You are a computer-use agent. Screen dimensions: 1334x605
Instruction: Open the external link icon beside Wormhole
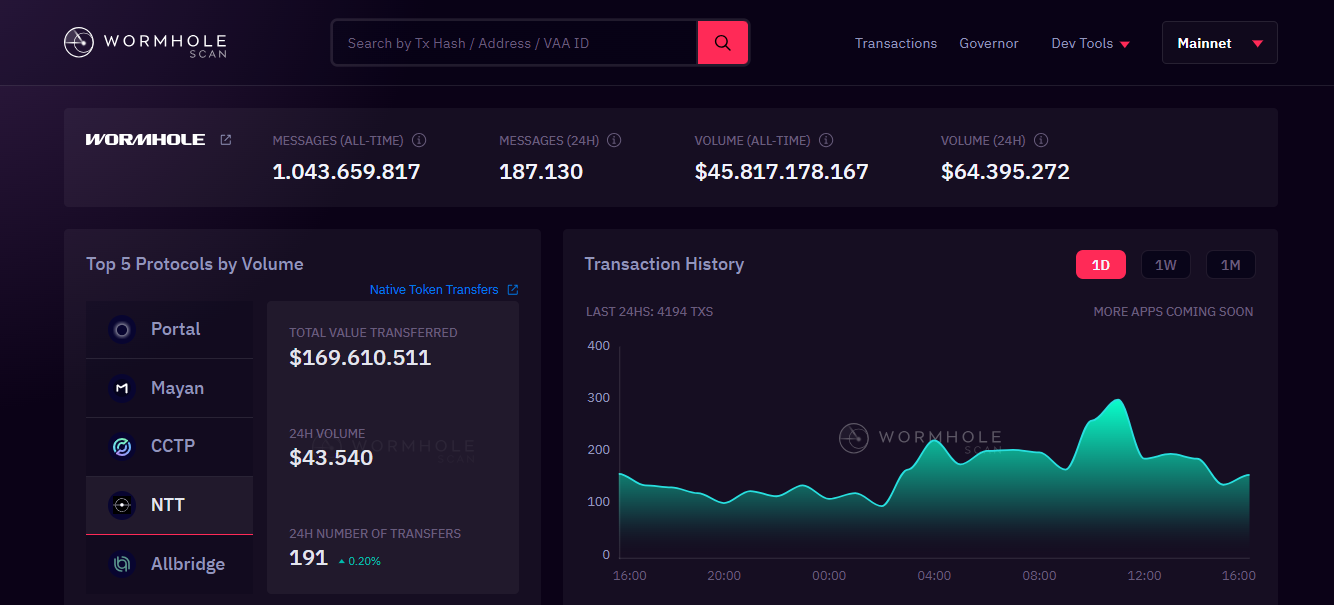(226, 140)
